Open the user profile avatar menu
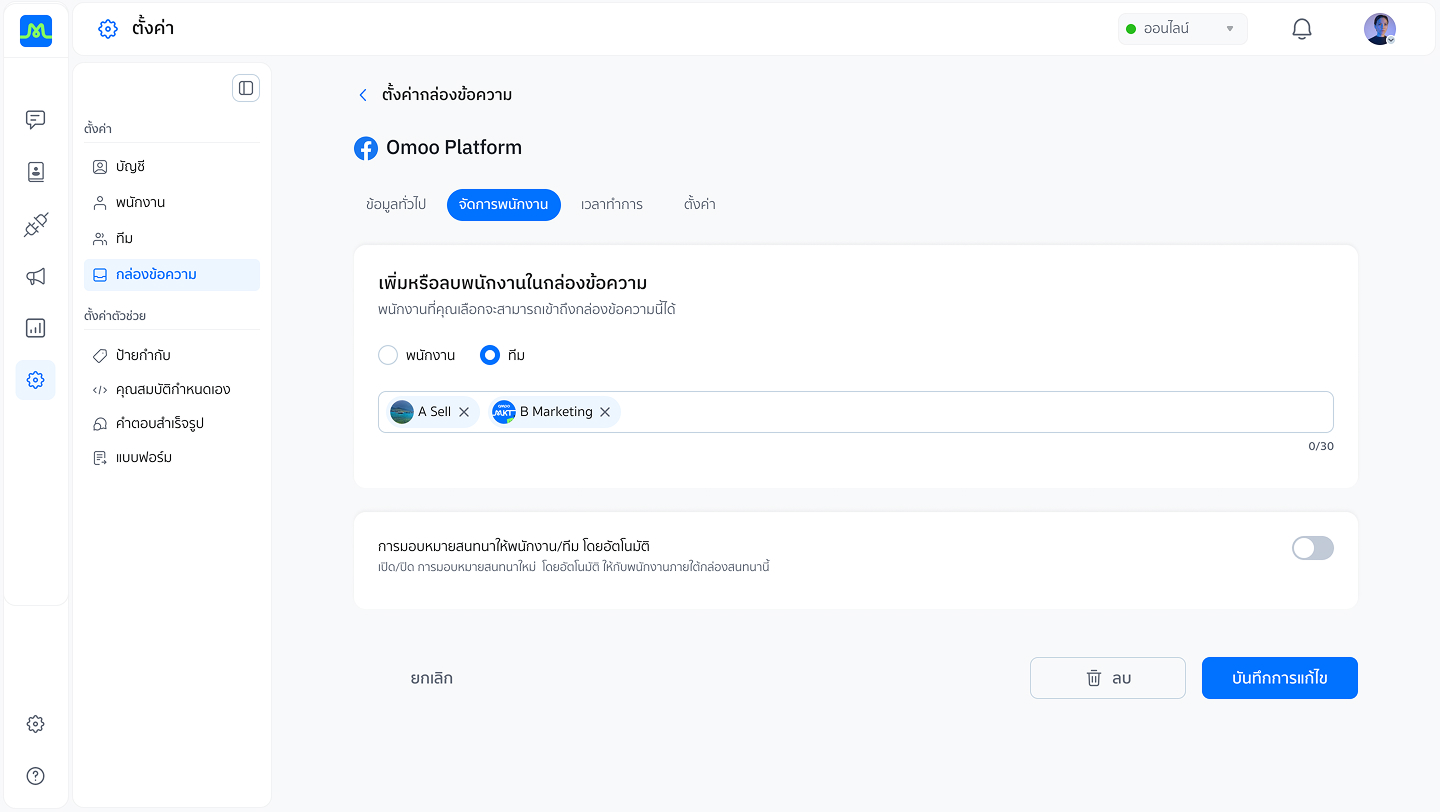The height and width of the screenshot is (812, 1440). coord(1380,29)
